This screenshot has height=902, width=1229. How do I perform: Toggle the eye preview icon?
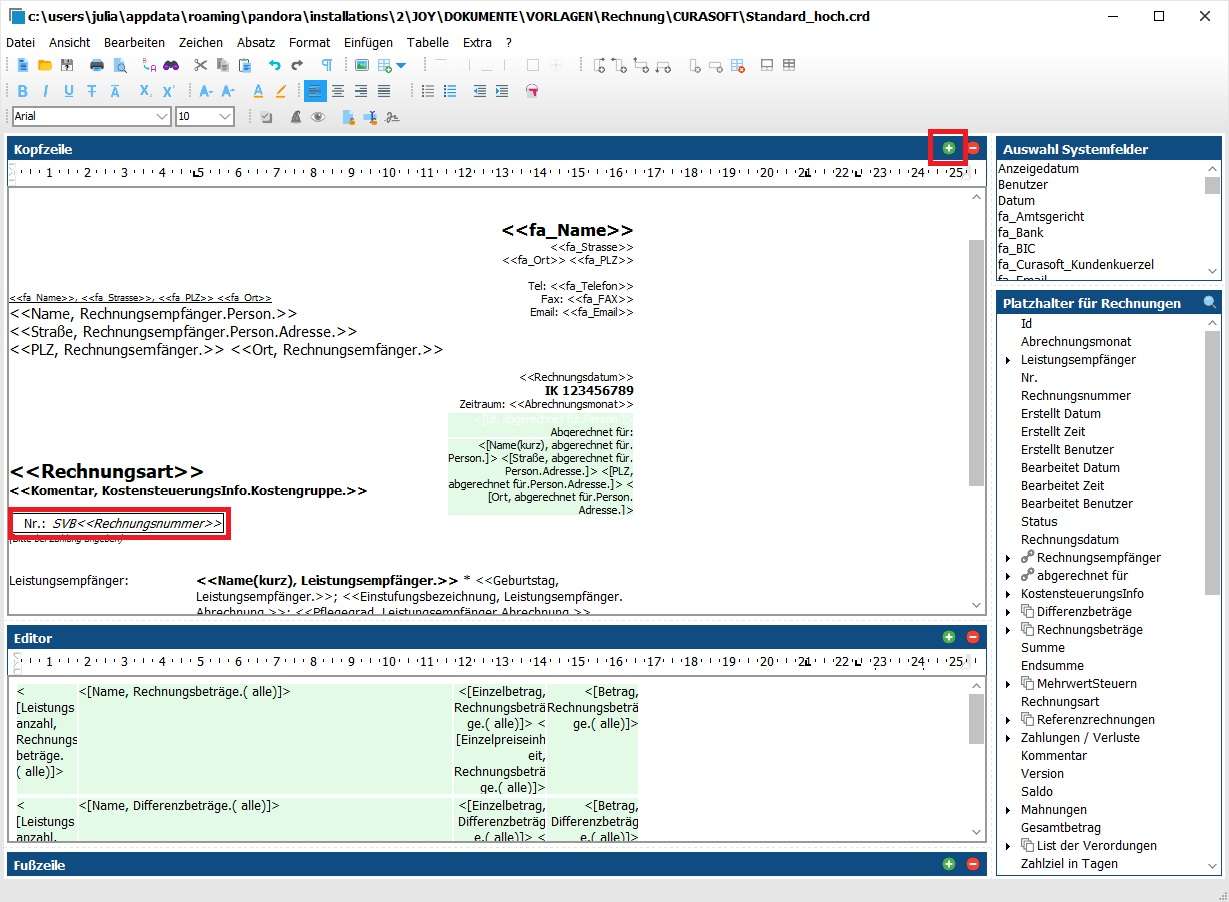coord(318,117)
